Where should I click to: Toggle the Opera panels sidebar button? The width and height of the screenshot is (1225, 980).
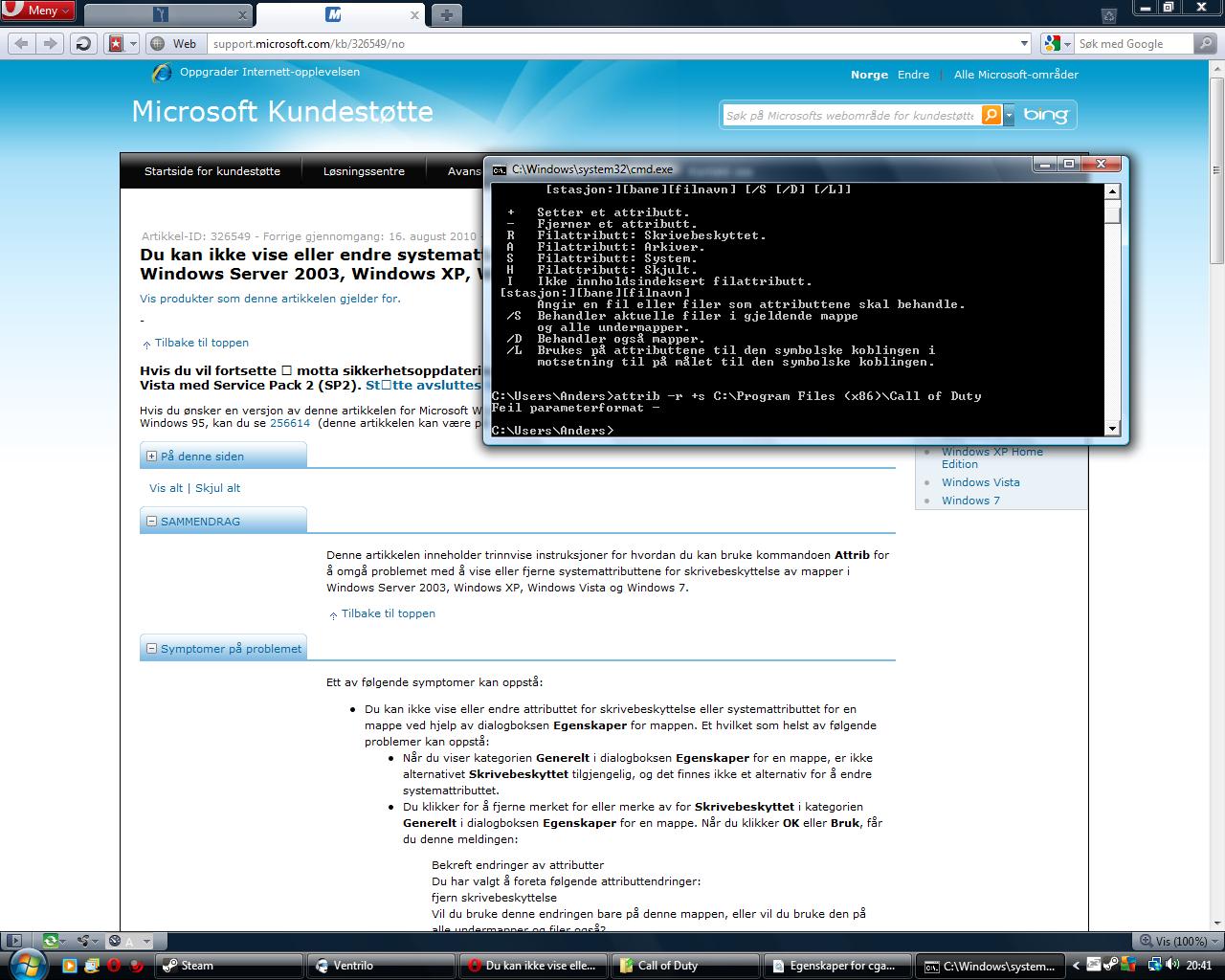coord(14,942)
